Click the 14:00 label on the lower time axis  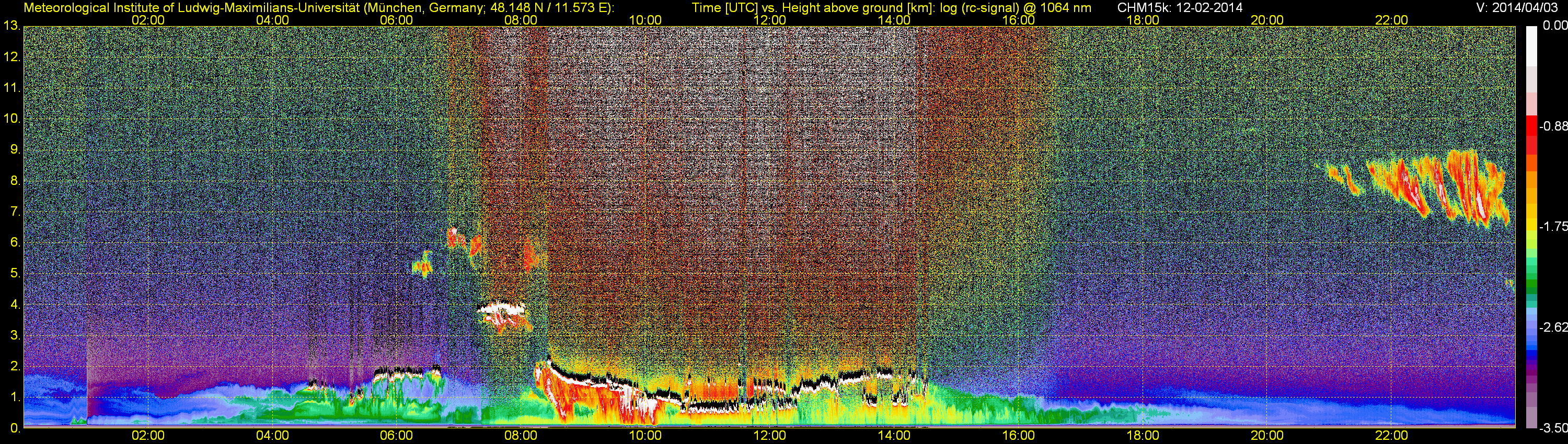(x=894, y=436)
